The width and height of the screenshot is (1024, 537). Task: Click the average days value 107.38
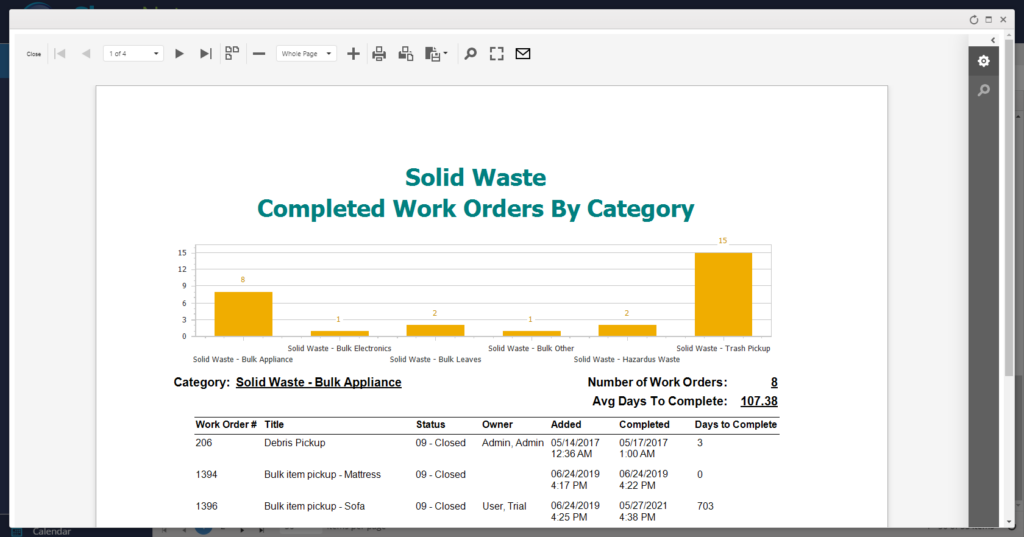[759, 401]
